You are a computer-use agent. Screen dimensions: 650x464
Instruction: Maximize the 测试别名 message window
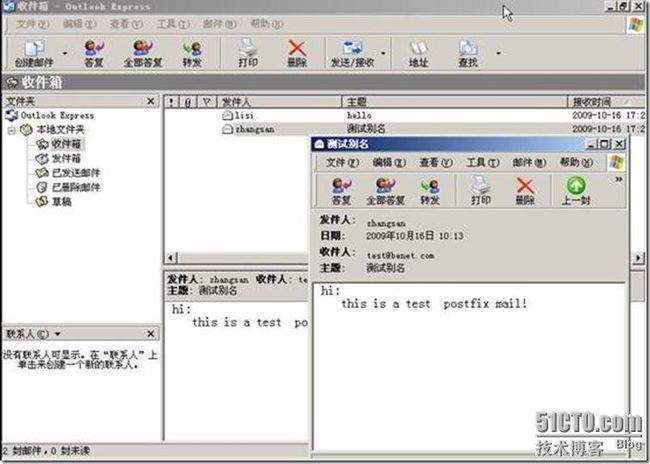(605, 144)
